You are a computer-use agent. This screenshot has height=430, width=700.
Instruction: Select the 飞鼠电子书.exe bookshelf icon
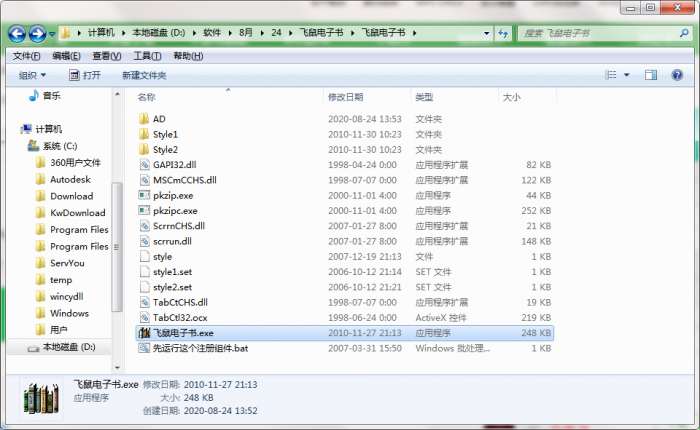click(x=144, y=333)
